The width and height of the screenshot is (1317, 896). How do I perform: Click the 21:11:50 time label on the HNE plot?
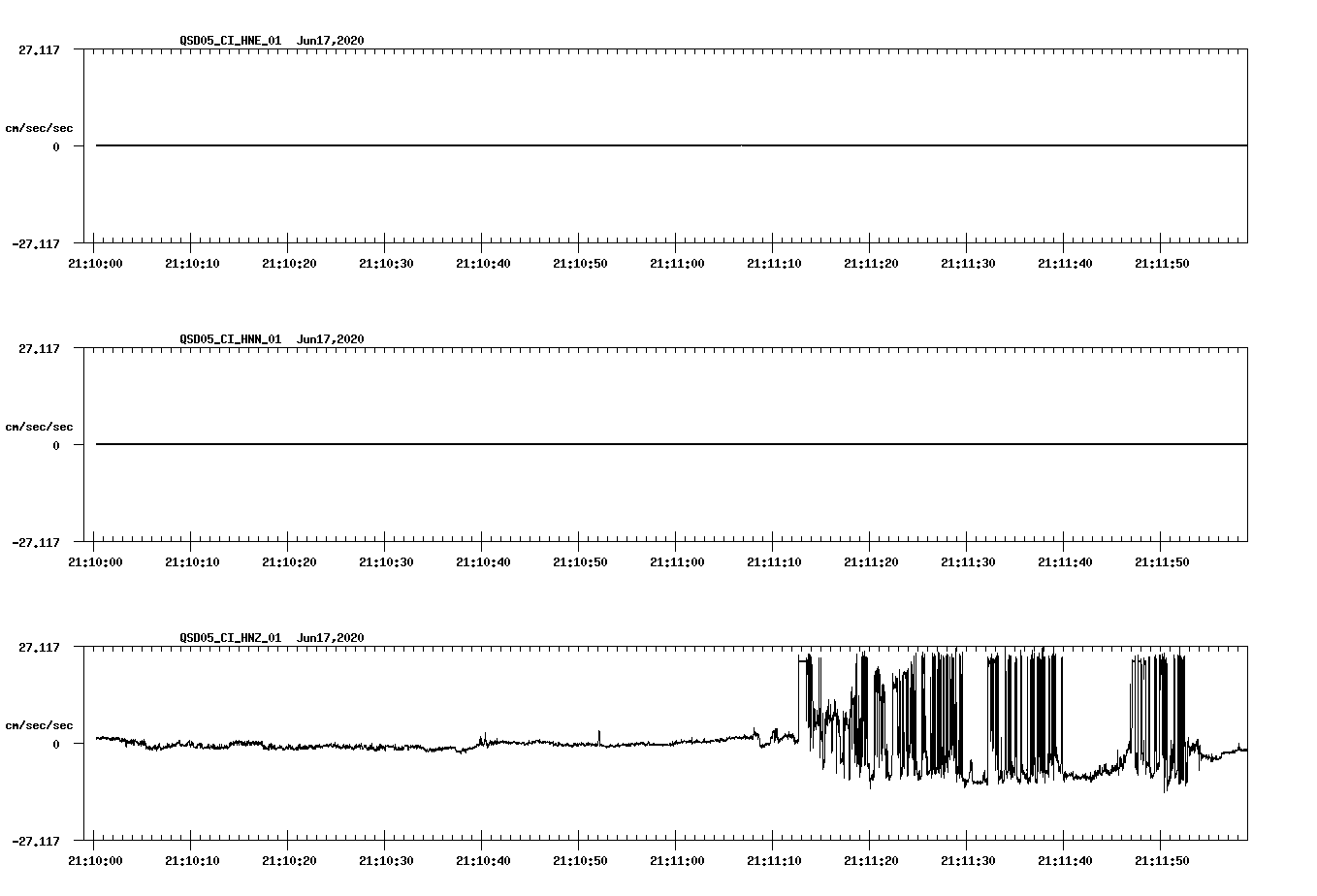[x=1162, y=264]
